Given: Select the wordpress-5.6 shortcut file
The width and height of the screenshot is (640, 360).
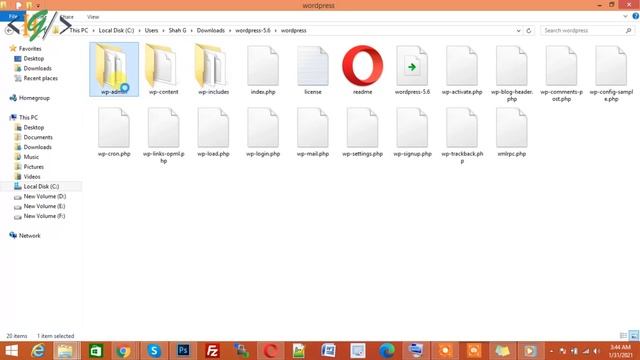Looking at the screenshot, I should click(x=412, y=69).
